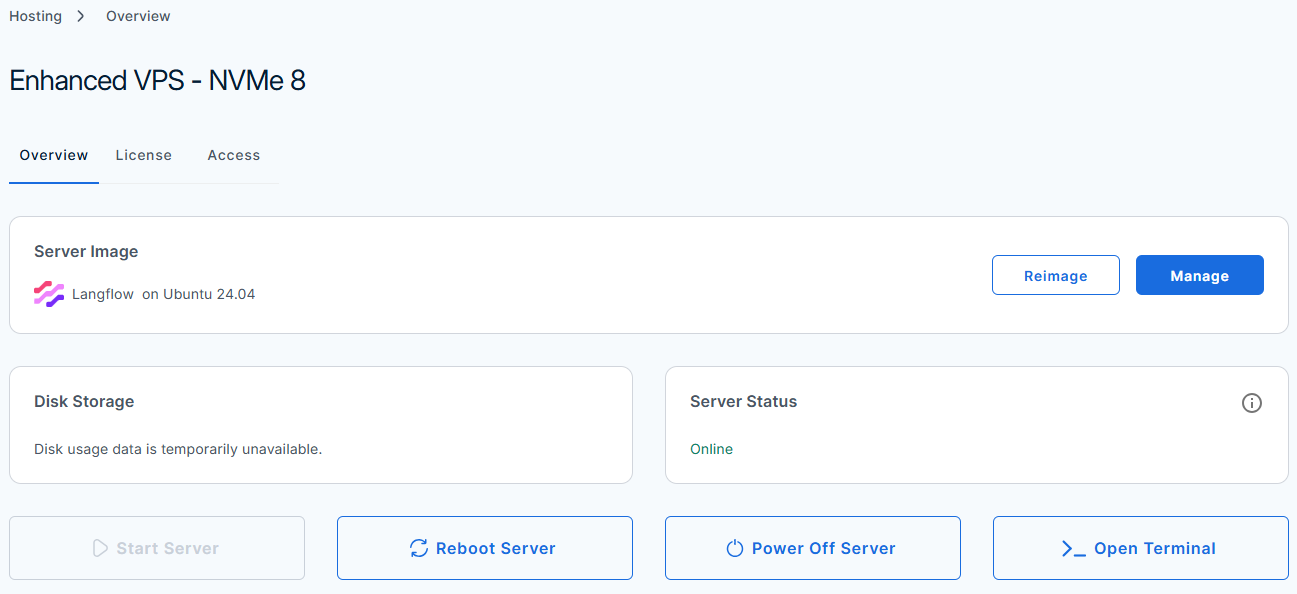Click the Reimage button

point(1056,275)
